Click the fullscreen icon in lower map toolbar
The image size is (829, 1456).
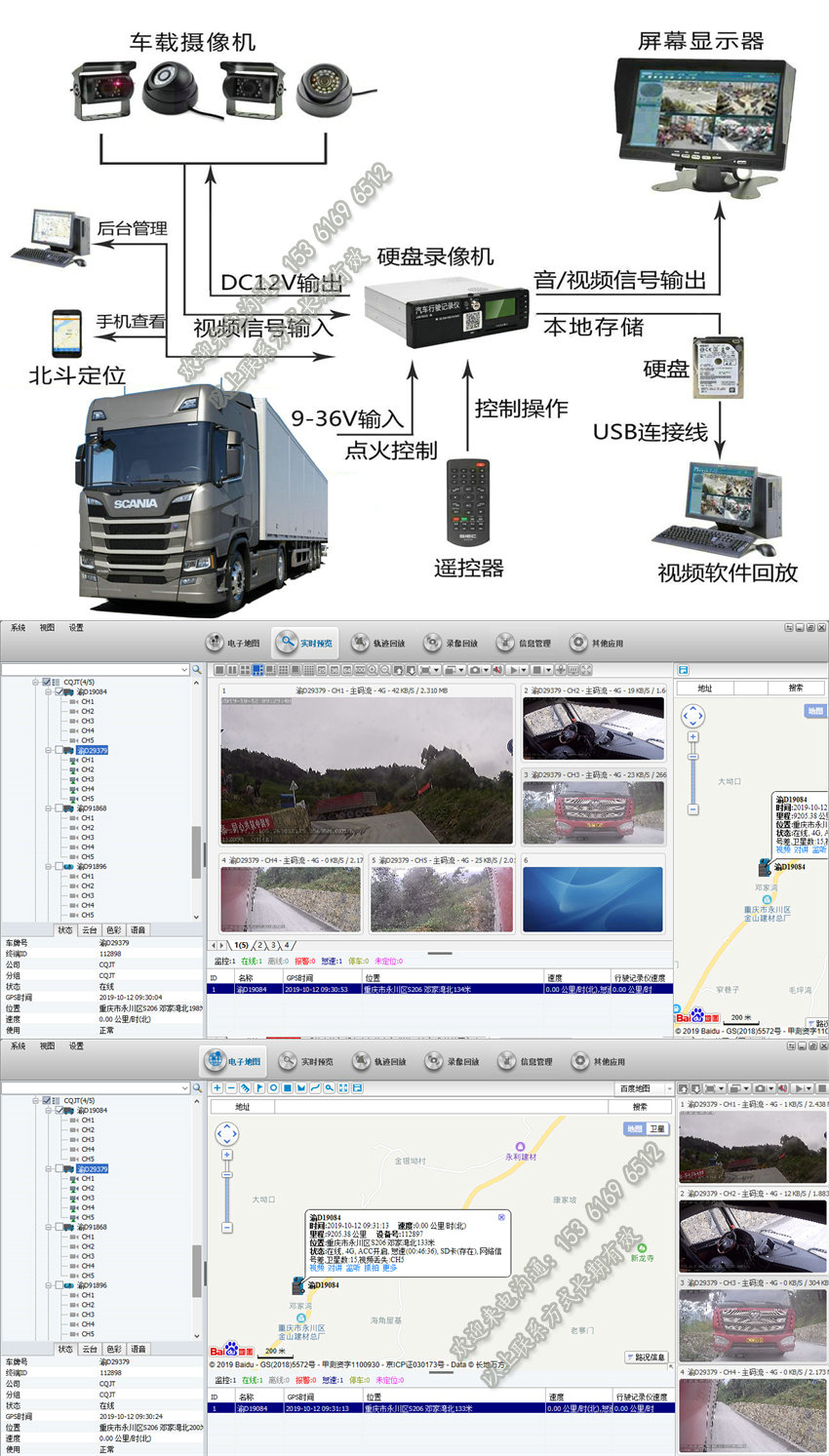pyautogui.click(x=343, y=1087)
